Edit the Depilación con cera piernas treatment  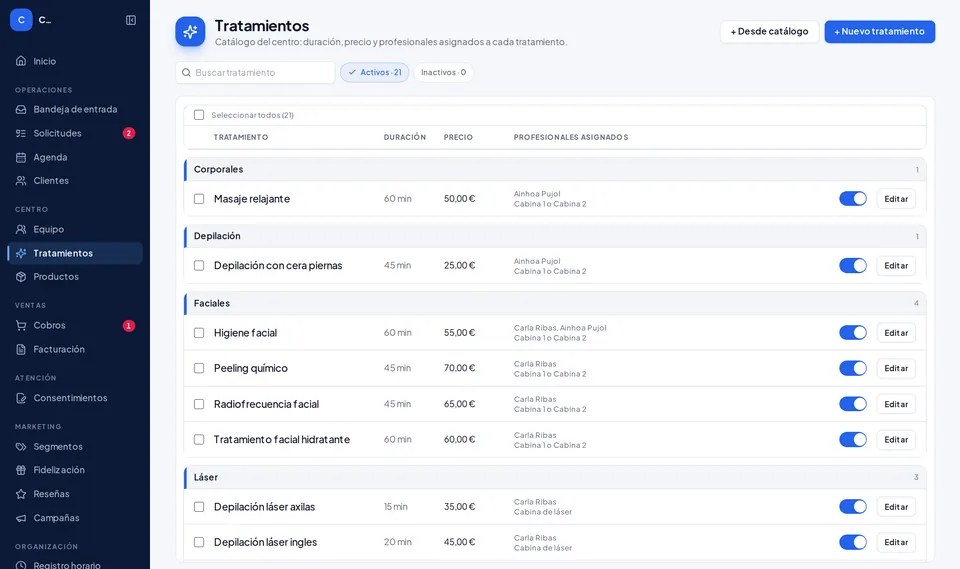click(896, 265)
